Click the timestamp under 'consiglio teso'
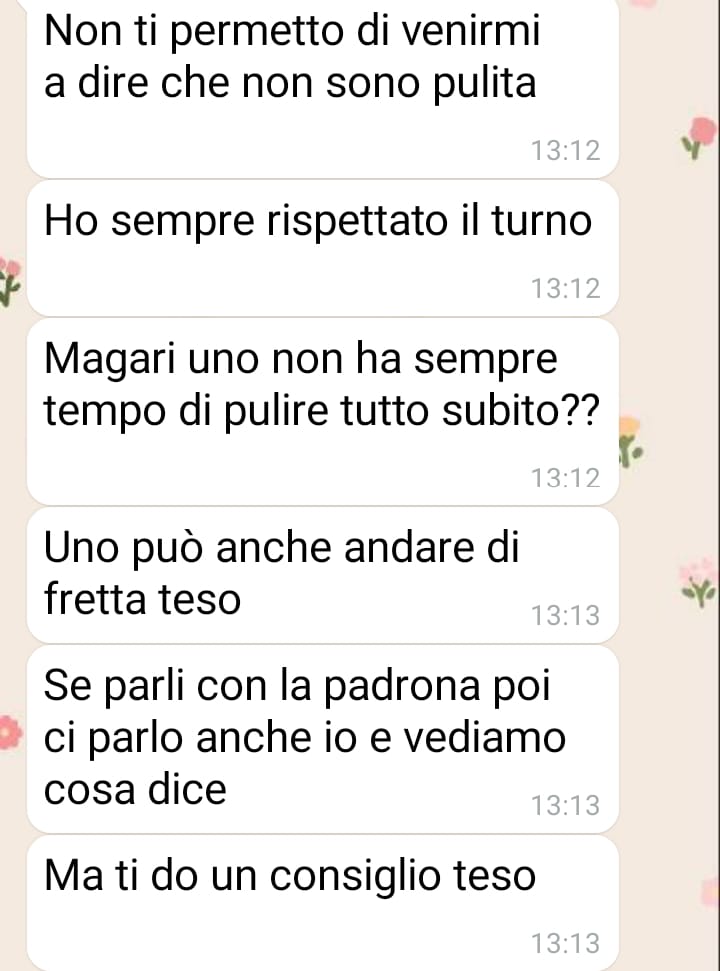720x971 pixels. pos(566,944)
